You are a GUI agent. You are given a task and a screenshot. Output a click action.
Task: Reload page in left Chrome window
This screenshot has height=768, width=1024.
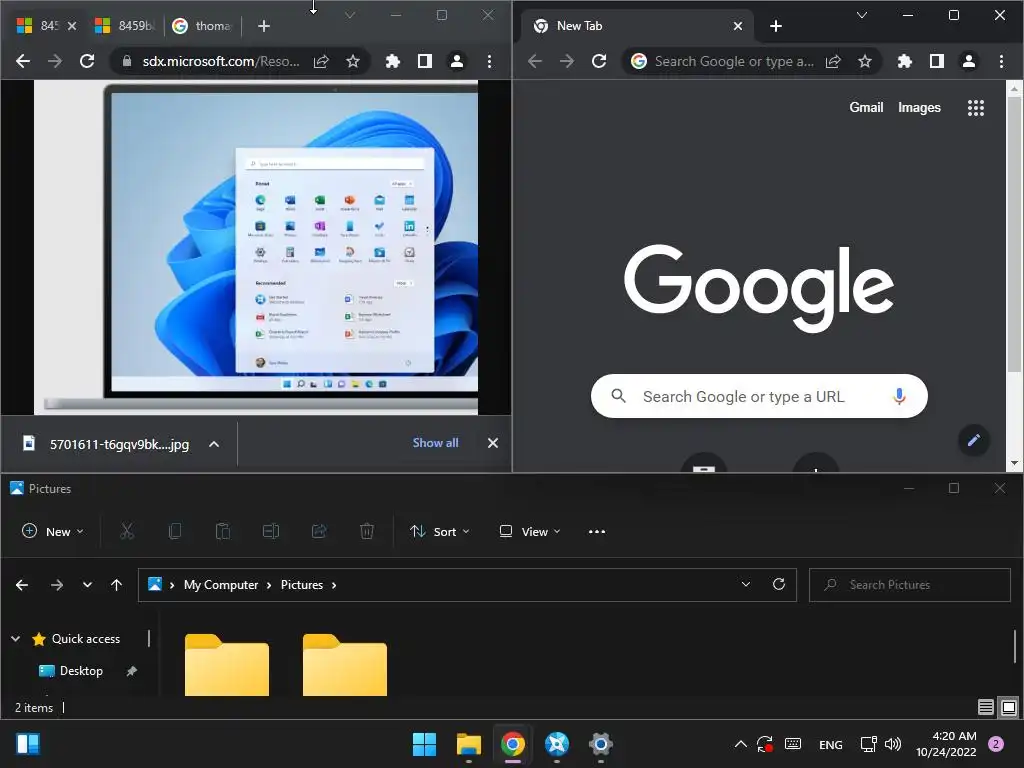[x=87, y=61]
